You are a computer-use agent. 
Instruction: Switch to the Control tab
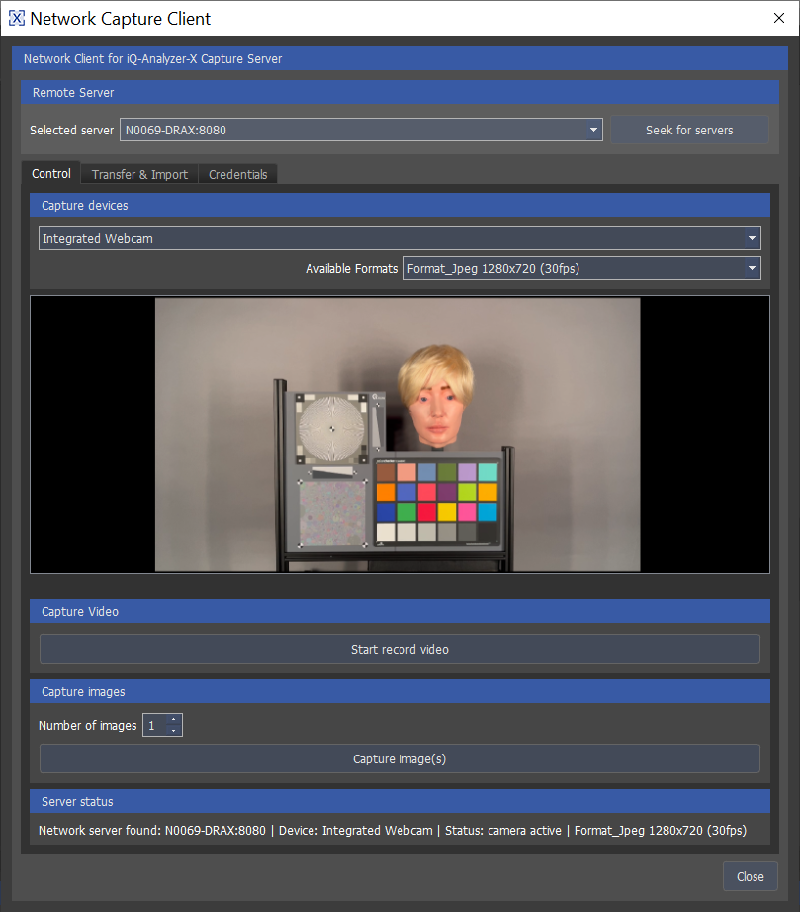tap(51, 173)
